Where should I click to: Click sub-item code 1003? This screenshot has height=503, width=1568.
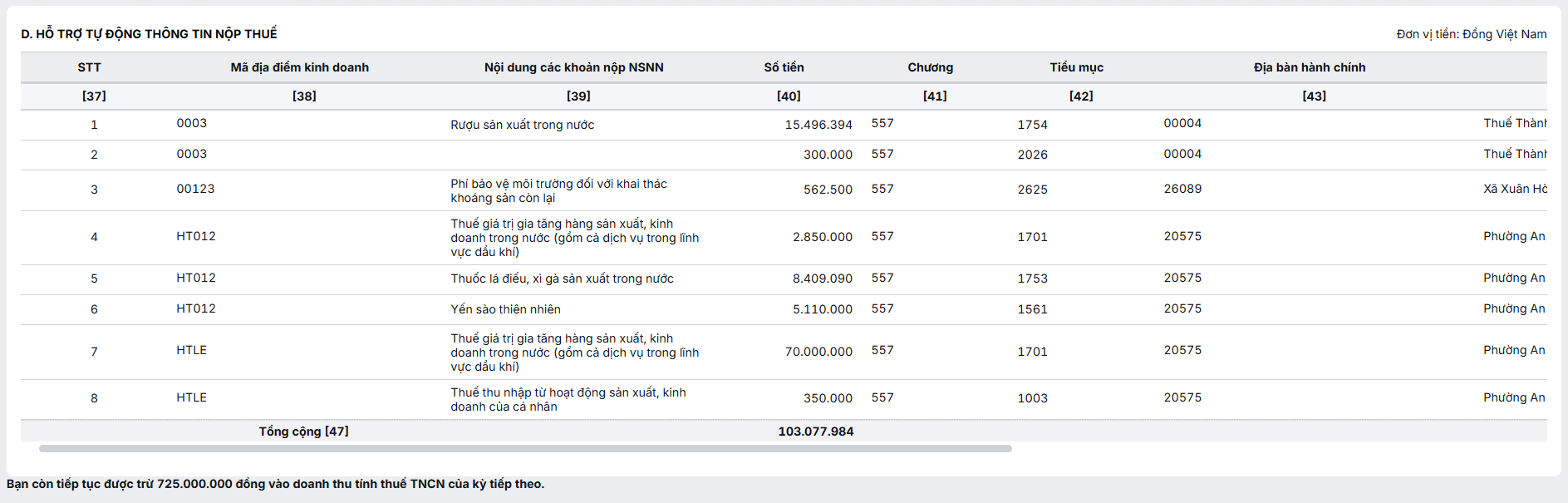[x=1033, y=398]
